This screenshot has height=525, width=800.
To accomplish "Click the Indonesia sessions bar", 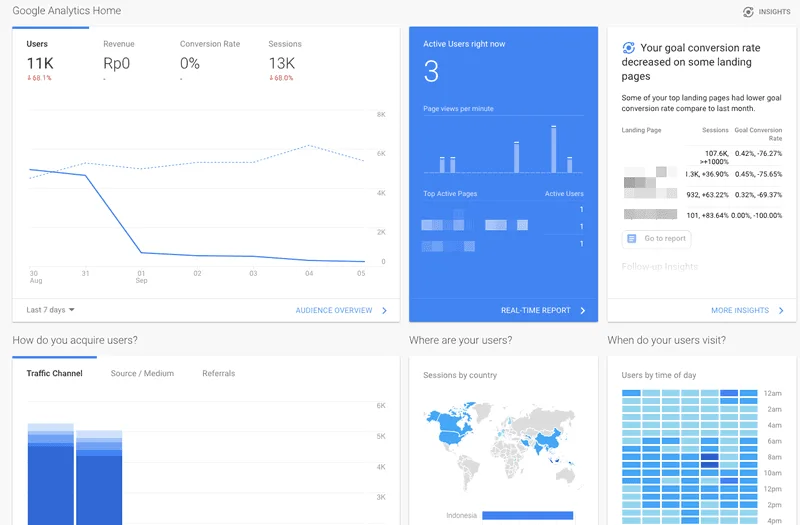I will (528, 515).
